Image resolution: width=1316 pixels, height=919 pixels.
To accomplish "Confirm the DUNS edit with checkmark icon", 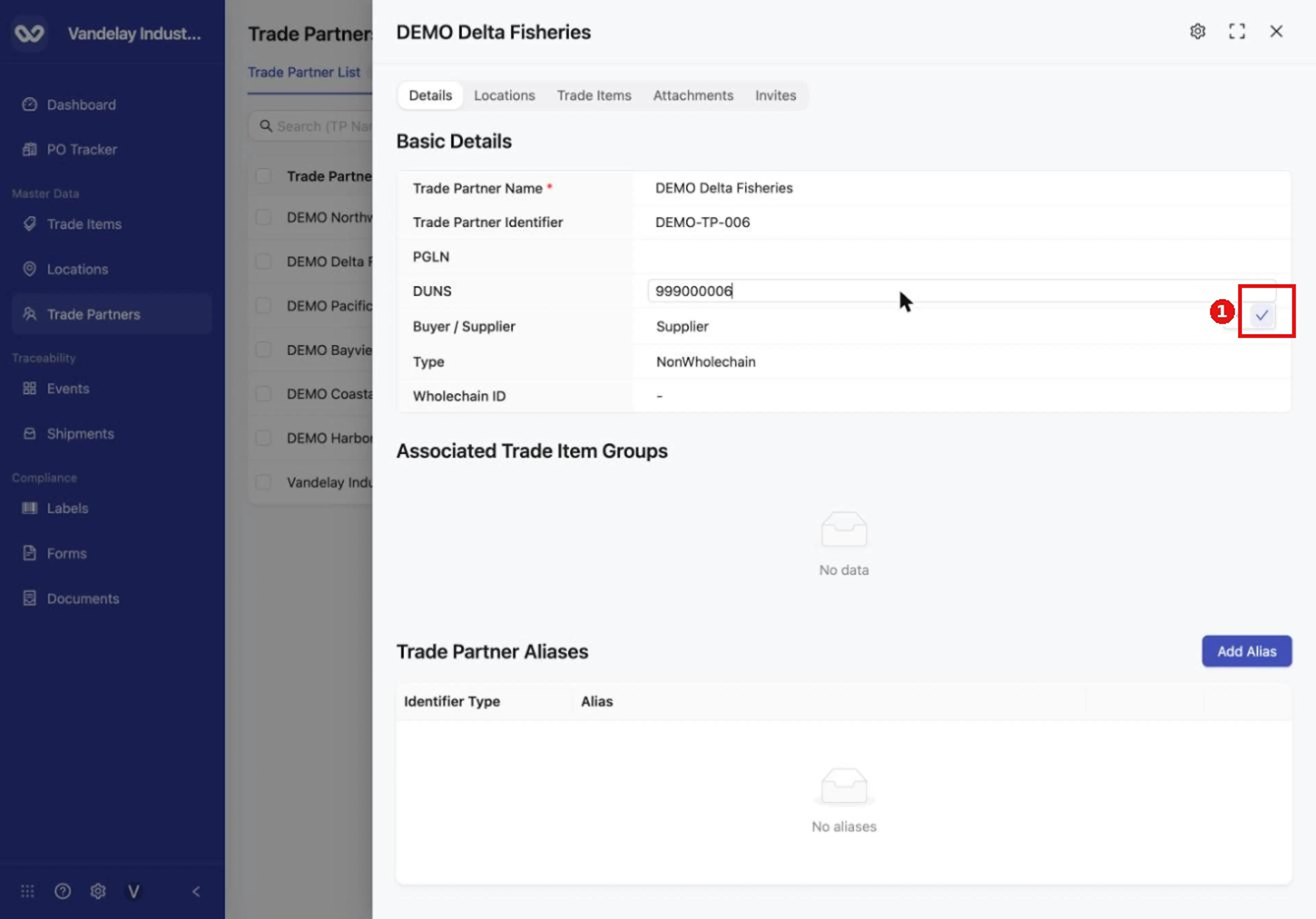I will click(x=1262, y=315).
